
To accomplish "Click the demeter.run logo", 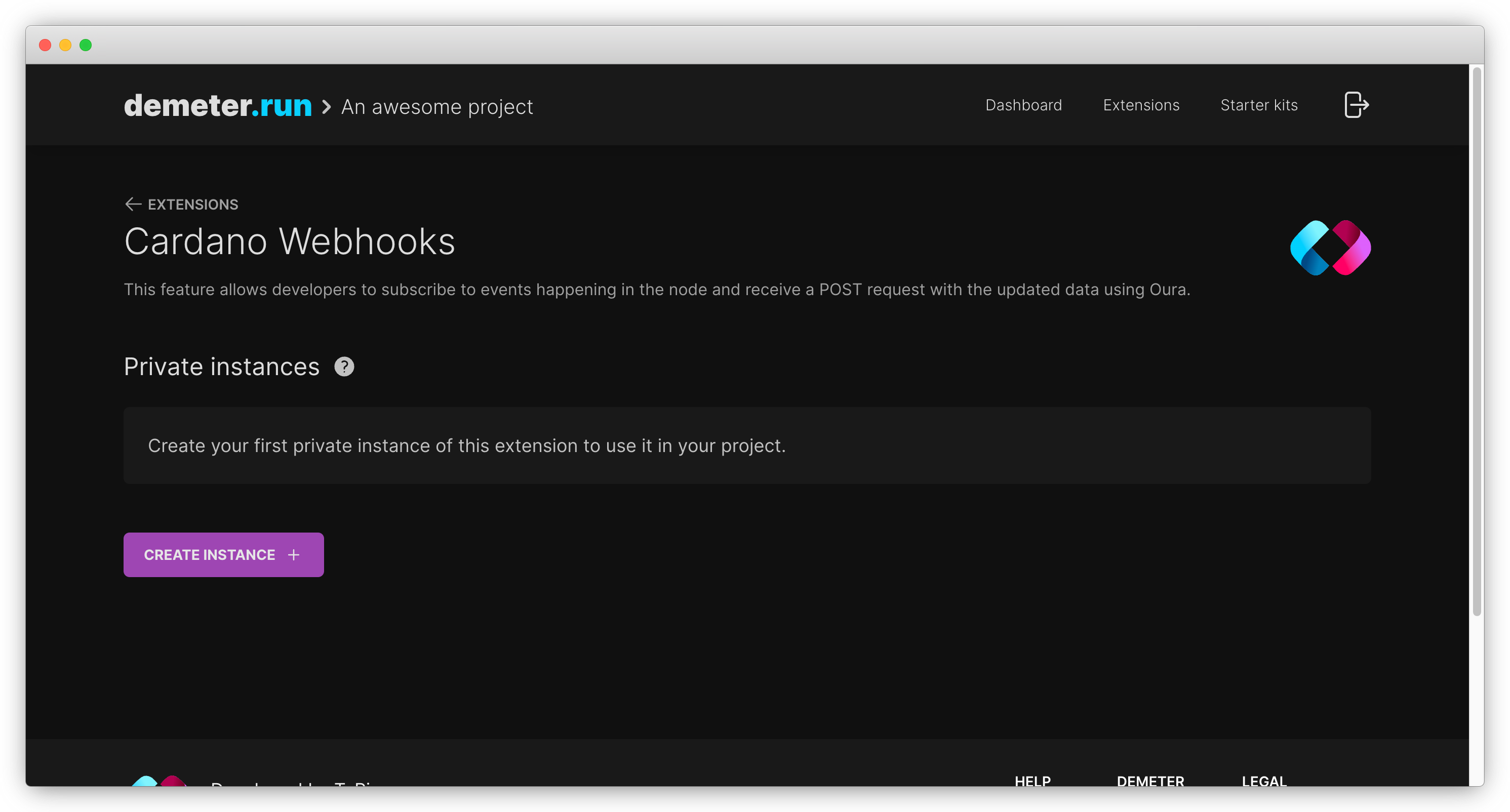I will (x=217, y=106).
